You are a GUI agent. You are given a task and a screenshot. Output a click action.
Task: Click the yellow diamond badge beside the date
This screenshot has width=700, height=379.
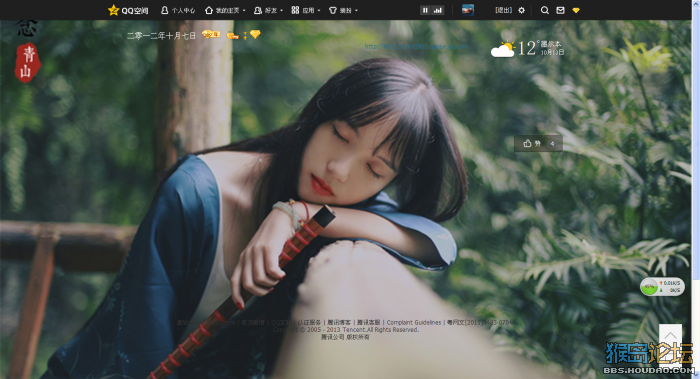255,34
